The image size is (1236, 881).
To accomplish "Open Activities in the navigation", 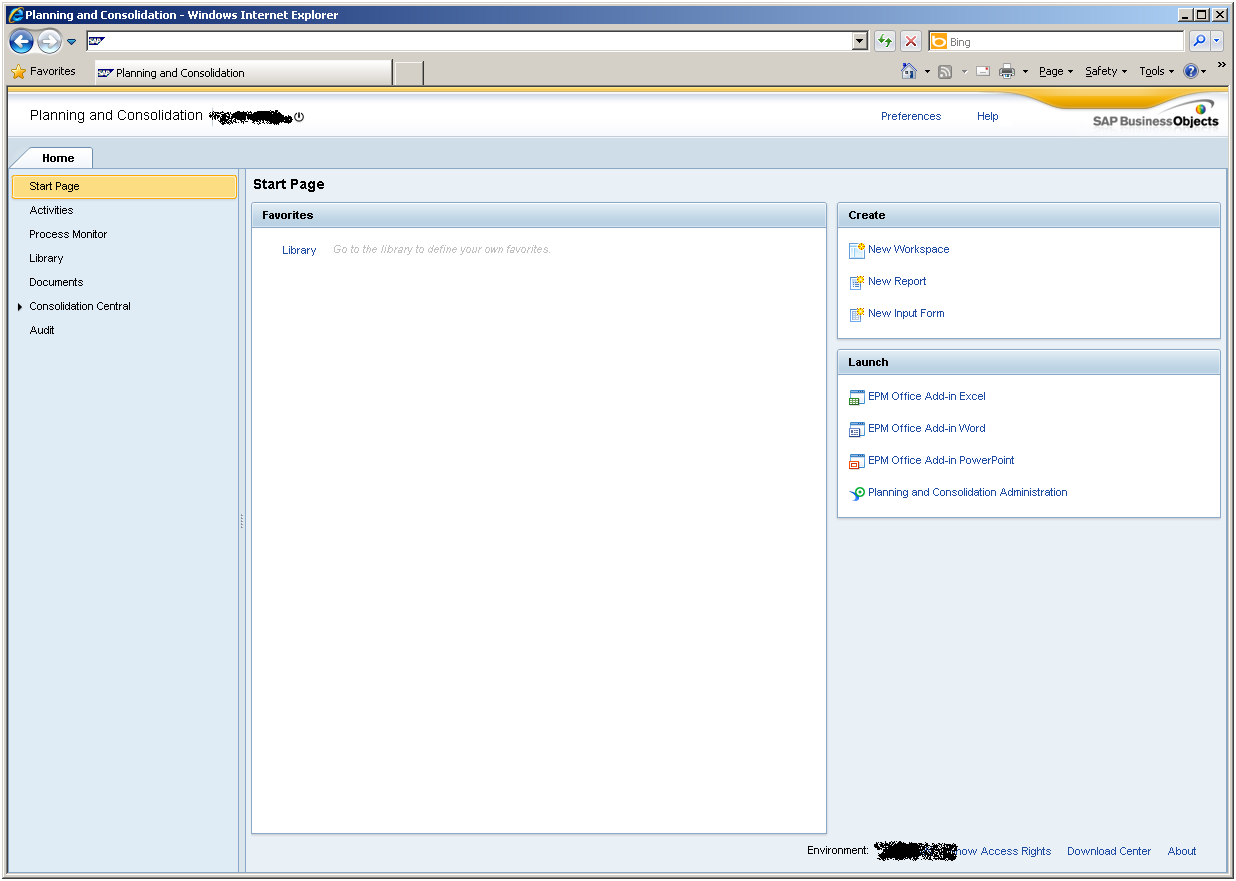I will tap(51, 211).
